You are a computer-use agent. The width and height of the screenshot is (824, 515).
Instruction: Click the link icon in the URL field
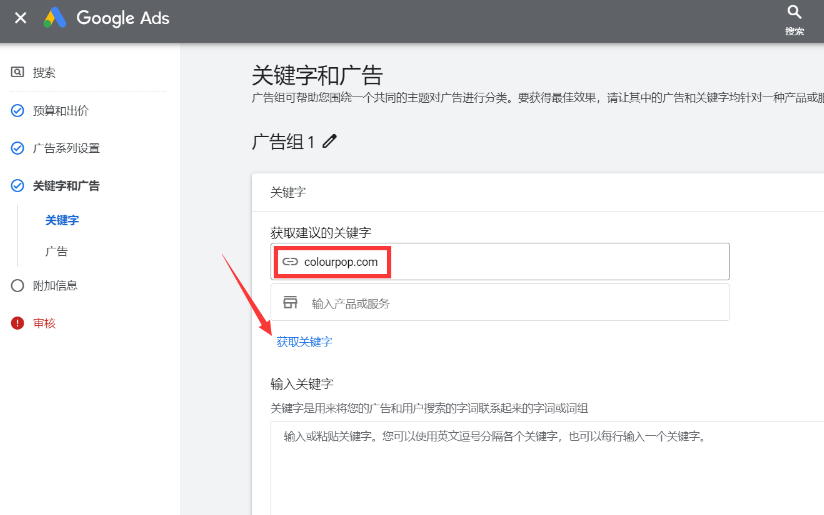click(290, 262)
